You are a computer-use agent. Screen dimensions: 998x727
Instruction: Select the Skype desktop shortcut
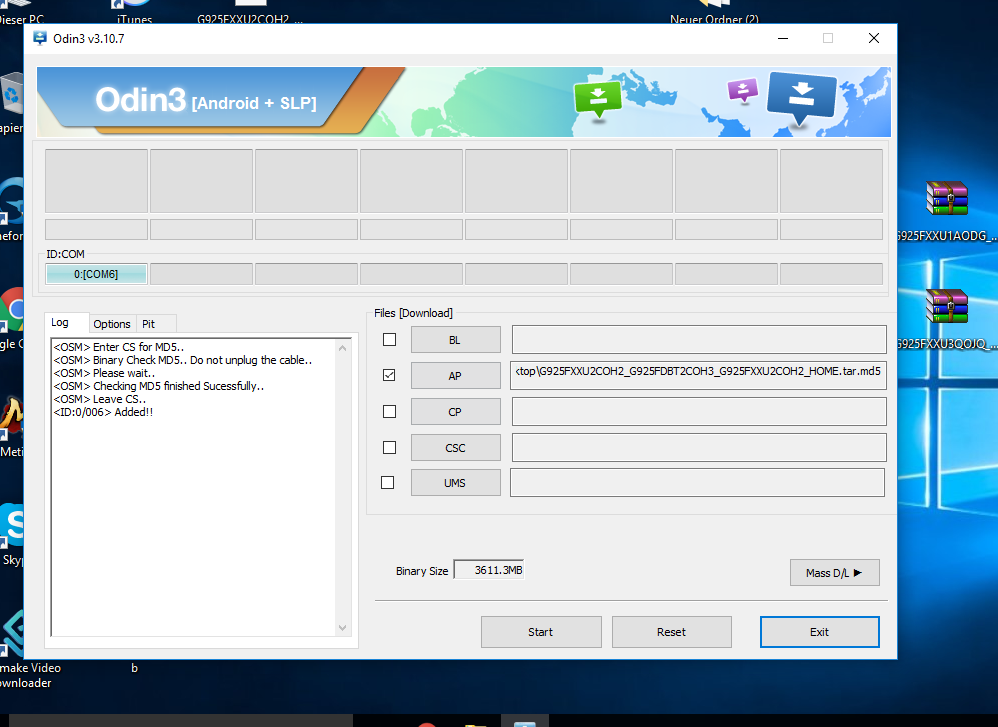11,533
